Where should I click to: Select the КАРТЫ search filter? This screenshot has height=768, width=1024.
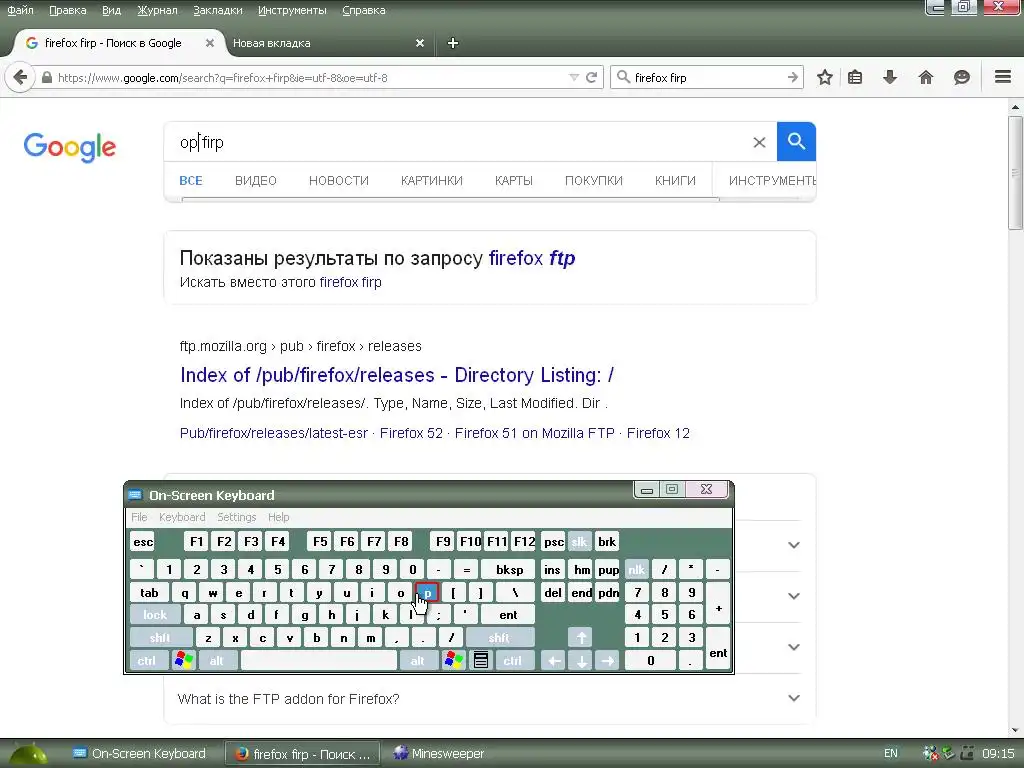[513, 181]
